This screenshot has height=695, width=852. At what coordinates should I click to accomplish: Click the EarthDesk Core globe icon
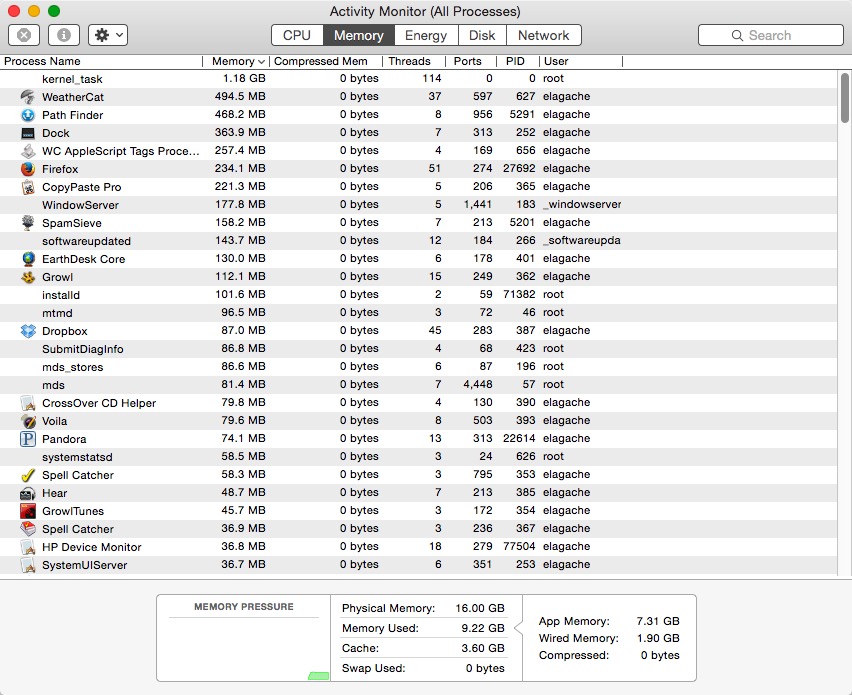coord(28,259)
